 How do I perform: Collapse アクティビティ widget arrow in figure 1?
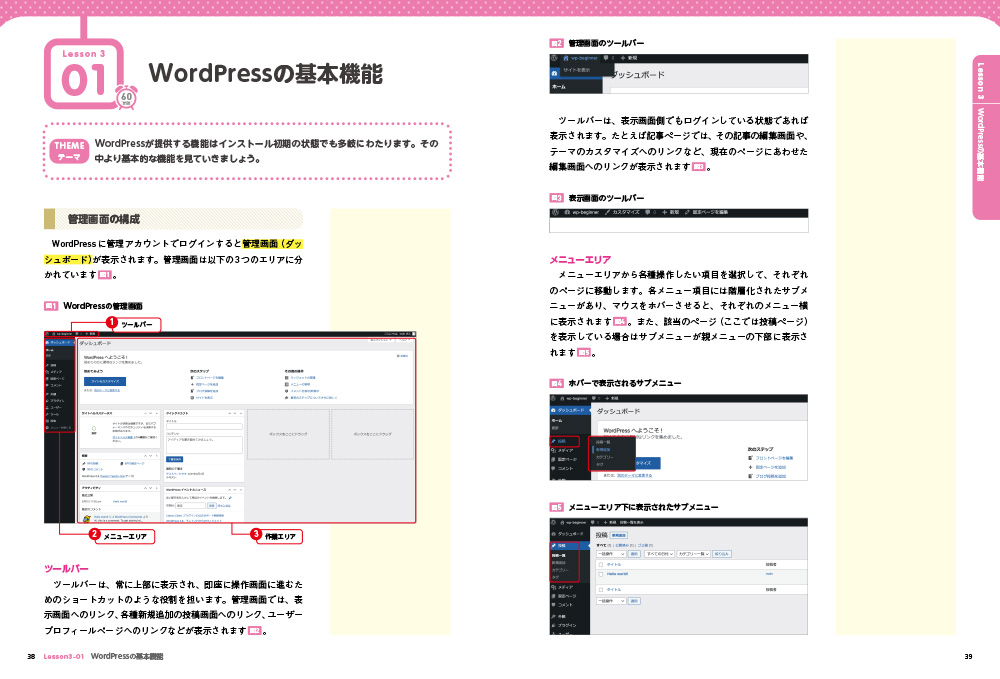(x=158, y=488)
